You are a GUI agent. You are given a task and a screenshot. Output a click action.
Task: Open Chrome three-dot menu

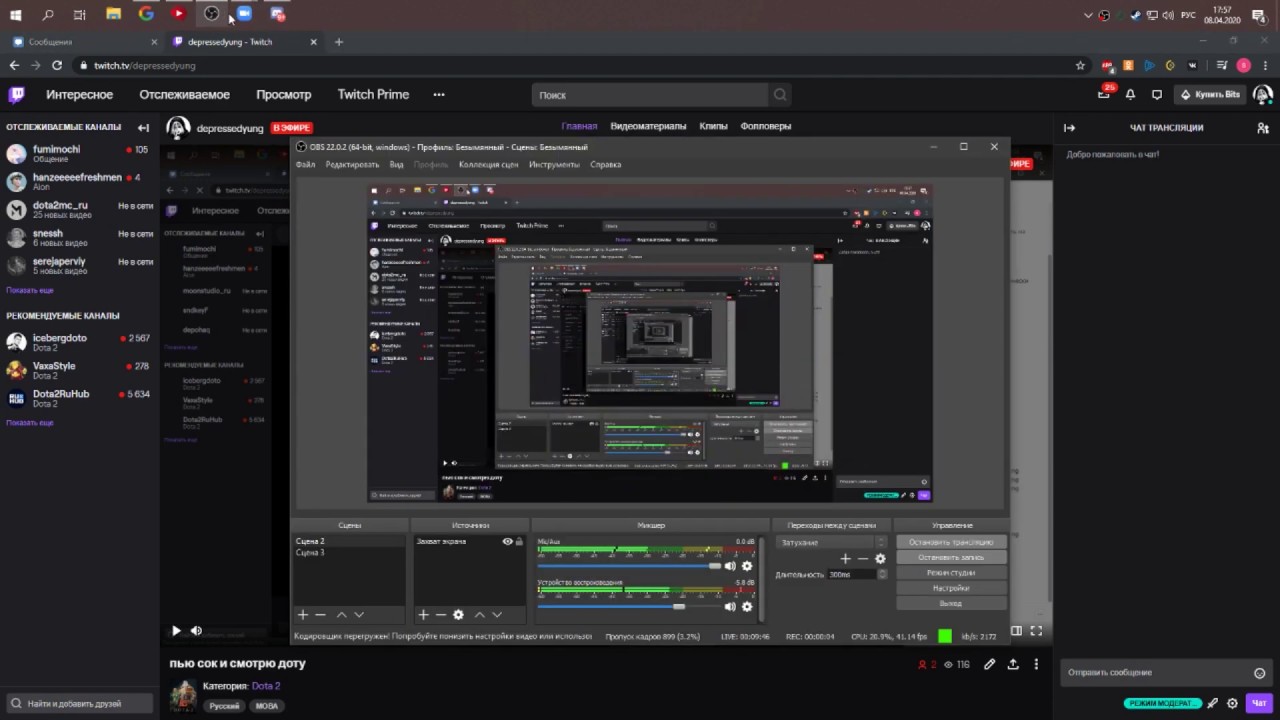(x=1263, y=65)
